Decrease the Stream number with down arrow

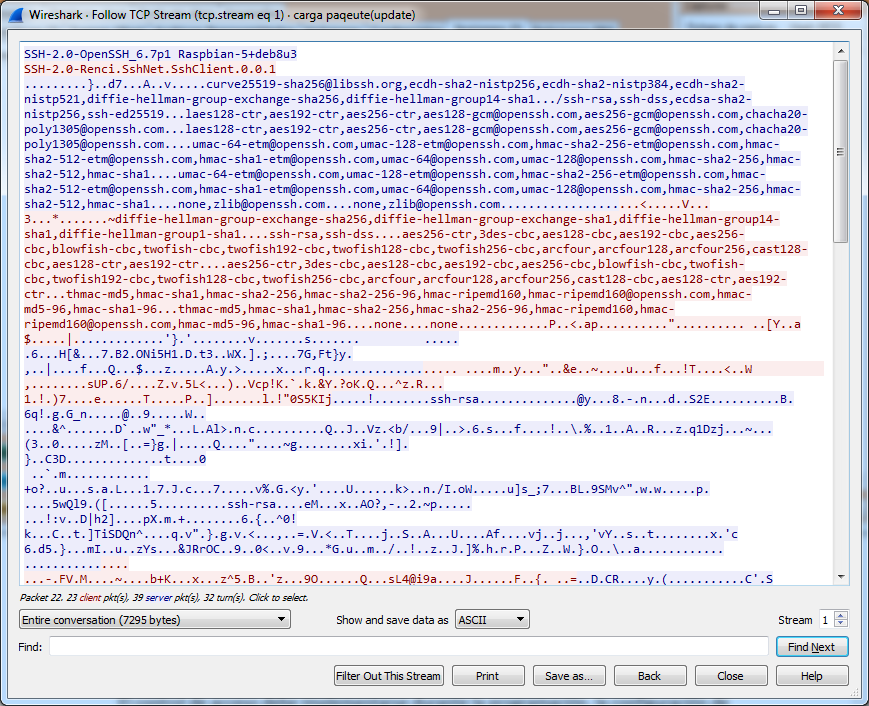[x=841, y=625]
